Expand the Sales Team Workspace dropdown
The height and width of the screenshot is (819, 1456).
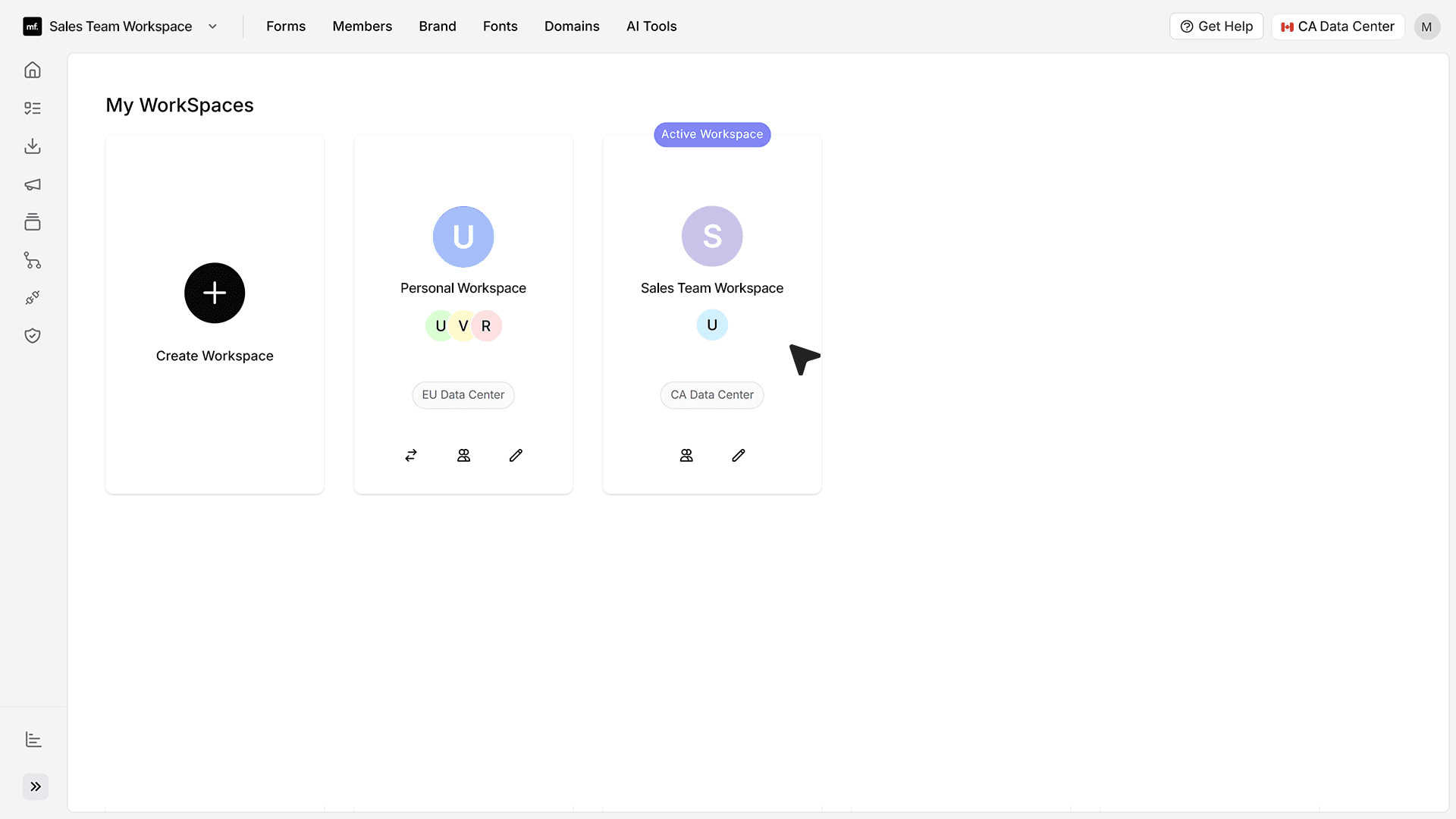213,27
